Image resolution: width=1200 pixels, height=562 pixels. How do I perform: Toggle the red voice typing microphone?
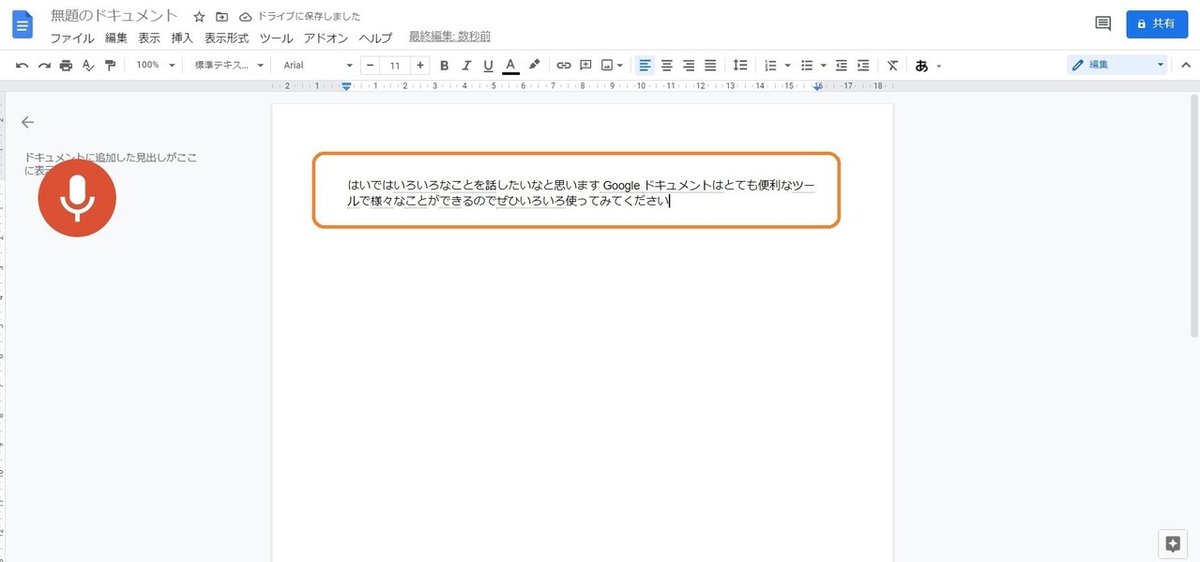pos(77,198)
